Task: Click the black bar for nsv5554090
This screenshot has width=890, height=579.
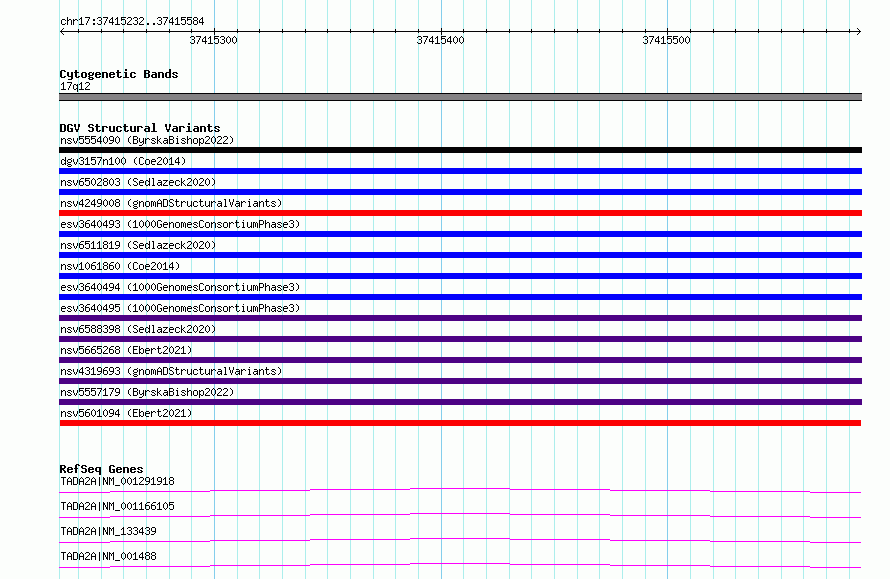Action: click(x=460, y=150)
